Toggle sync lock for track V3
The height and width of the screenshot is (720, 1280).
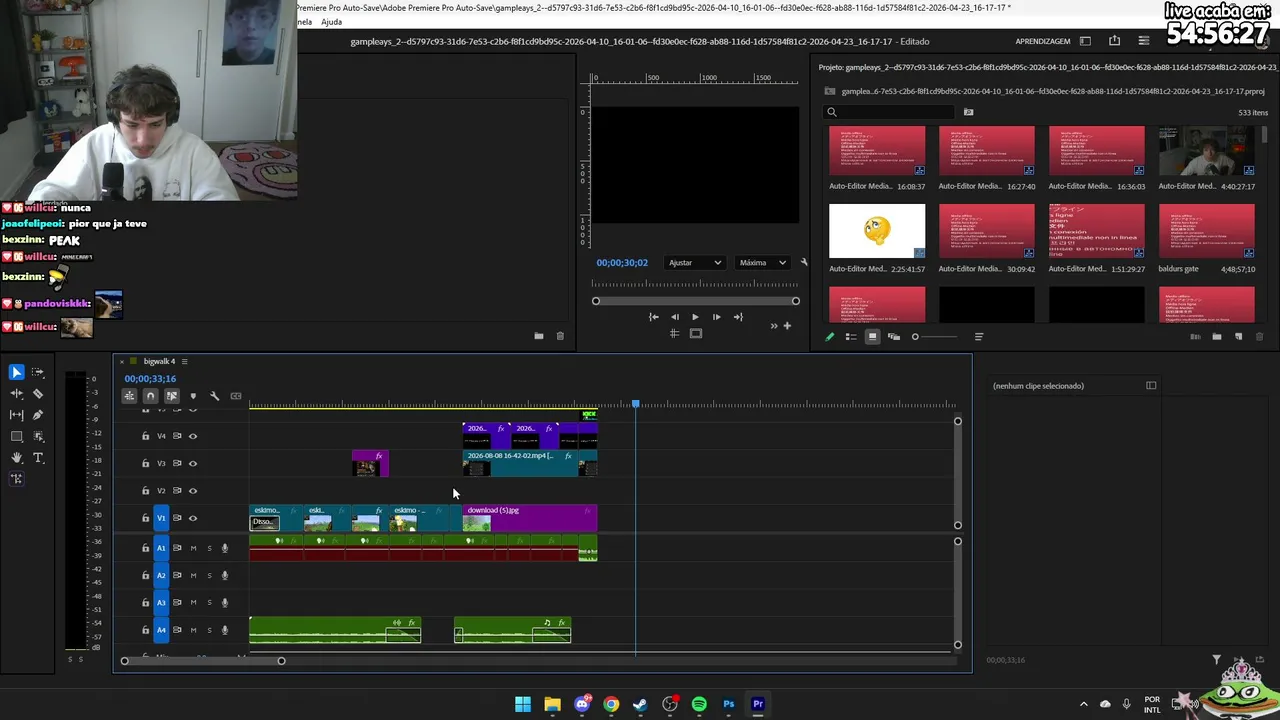pos(177,463)
